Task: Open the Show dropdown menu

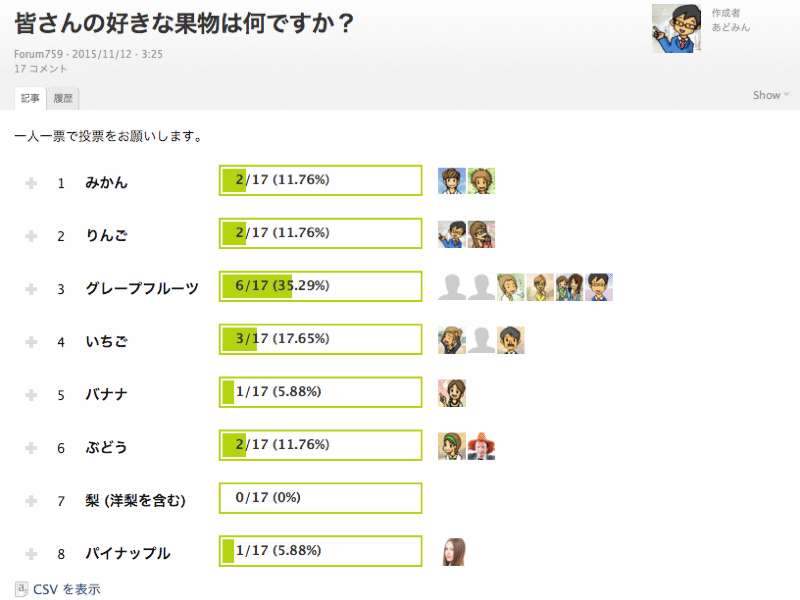Action: click(770, 95)
